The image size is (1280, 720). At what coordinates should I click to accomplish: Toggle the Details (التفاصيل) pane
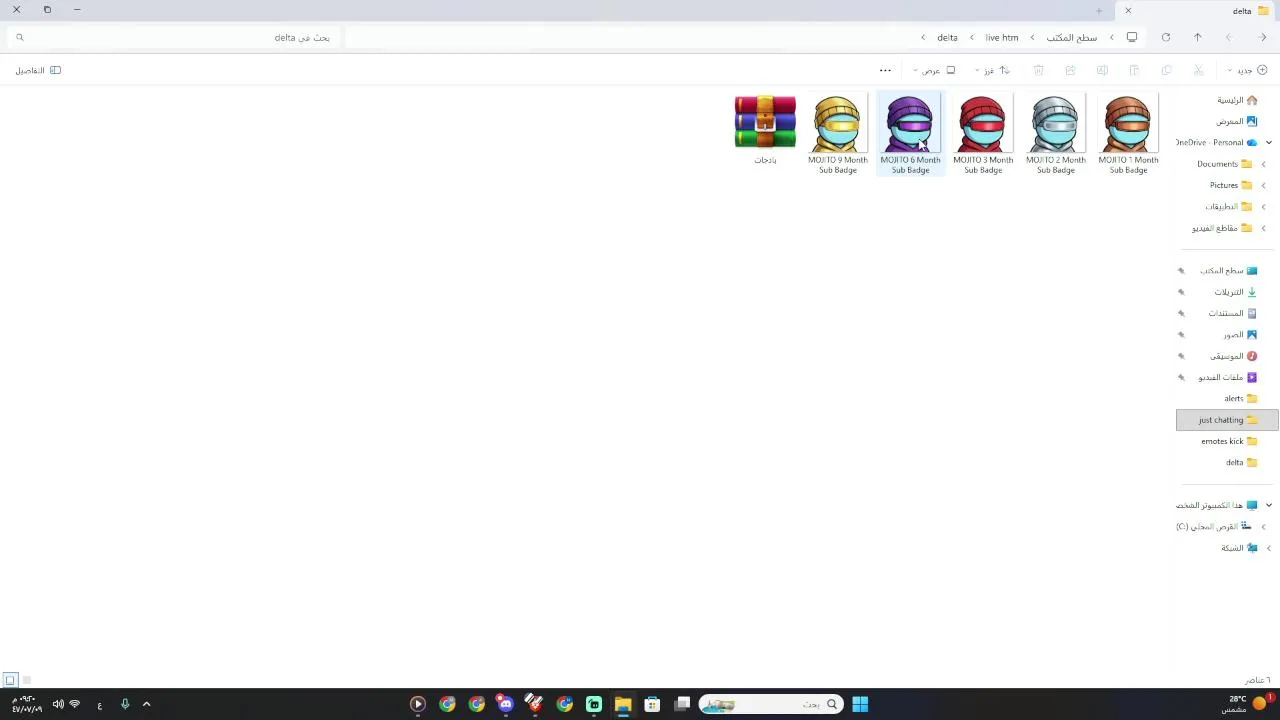[38, 70]
